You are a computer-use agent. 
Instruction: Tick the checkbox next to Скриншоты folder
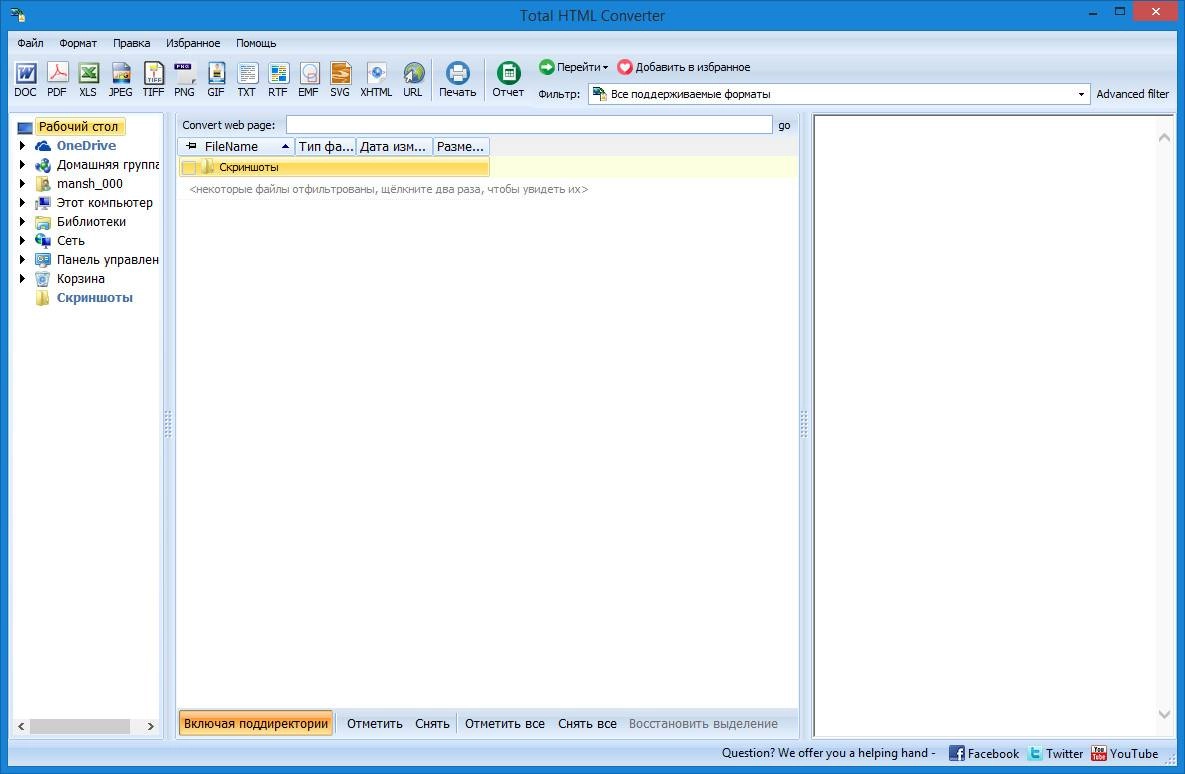[x=189, y=168]
